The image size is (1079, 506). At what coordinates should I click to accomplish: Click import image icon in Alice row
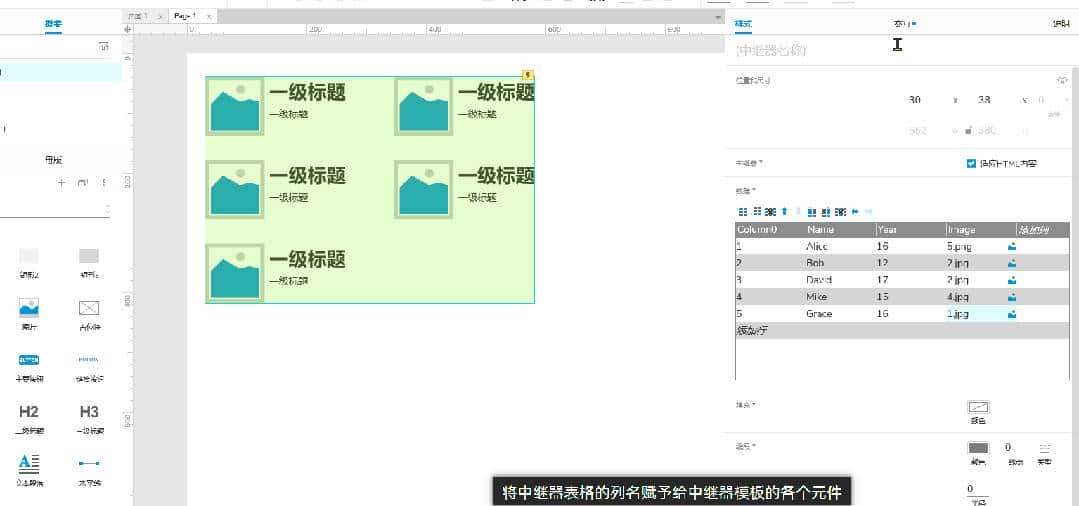(1012, 246)
